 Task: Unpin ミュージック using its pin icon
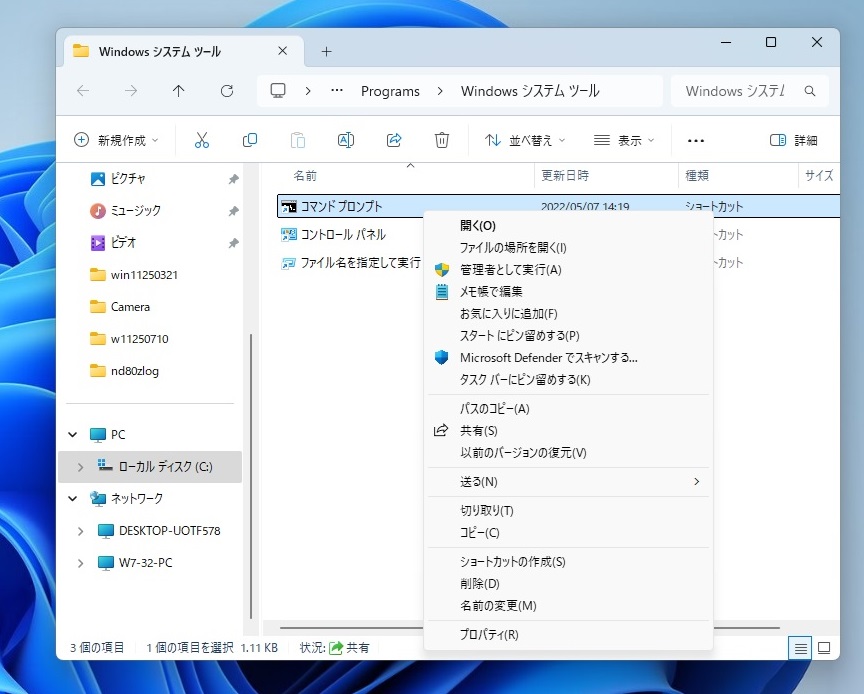click(x=234, y=211)
